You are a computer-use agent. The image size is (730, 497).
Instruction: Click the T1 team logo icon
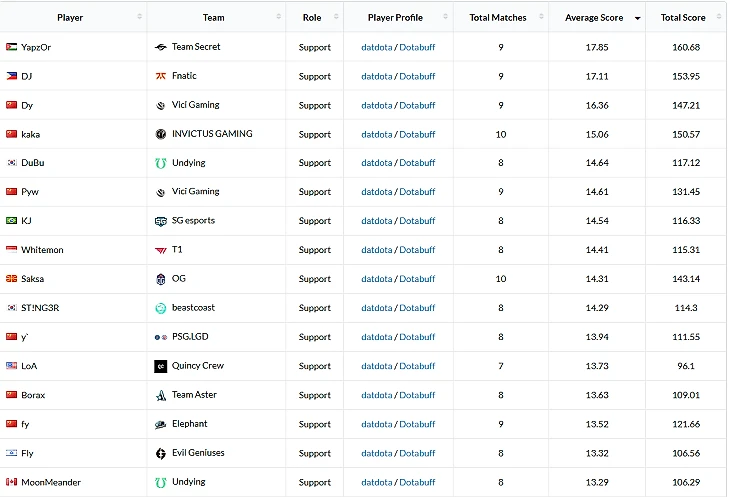click(161, 250)
